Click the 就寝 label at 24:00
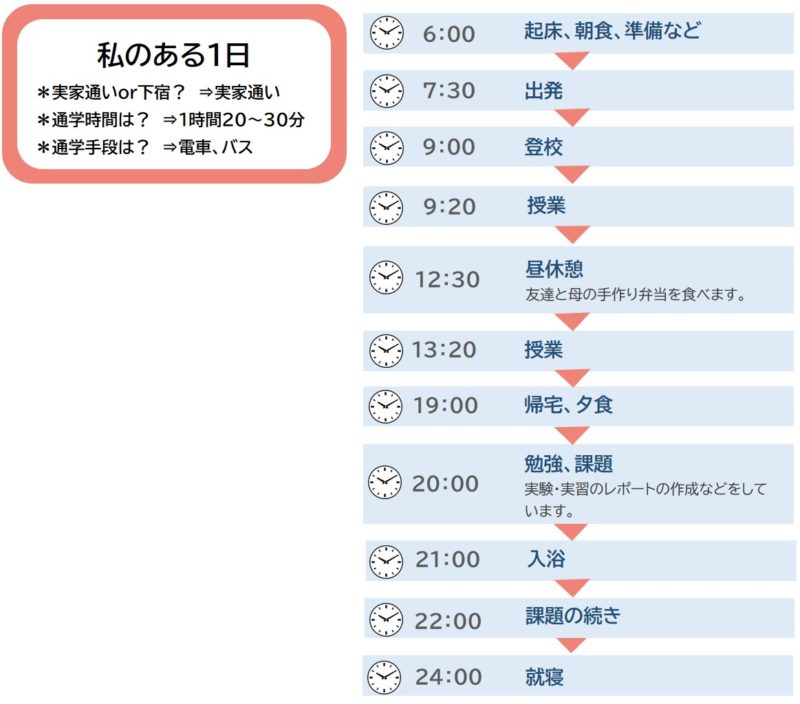The width and height of the screenshot is (800, 704). tap(544, 677)
